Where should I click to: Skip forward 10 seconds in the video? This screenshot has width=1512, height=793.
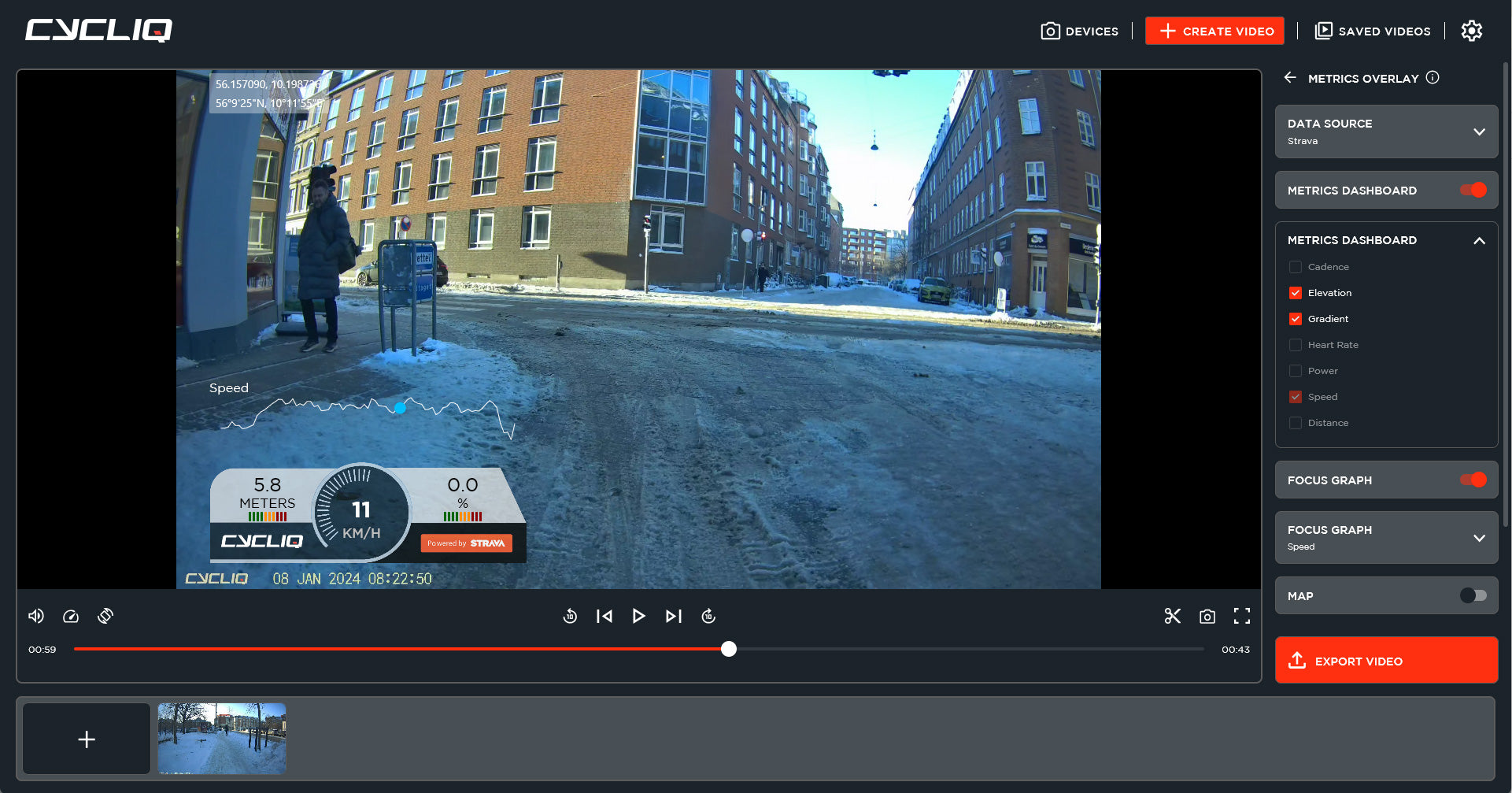[x=708, y=616]
